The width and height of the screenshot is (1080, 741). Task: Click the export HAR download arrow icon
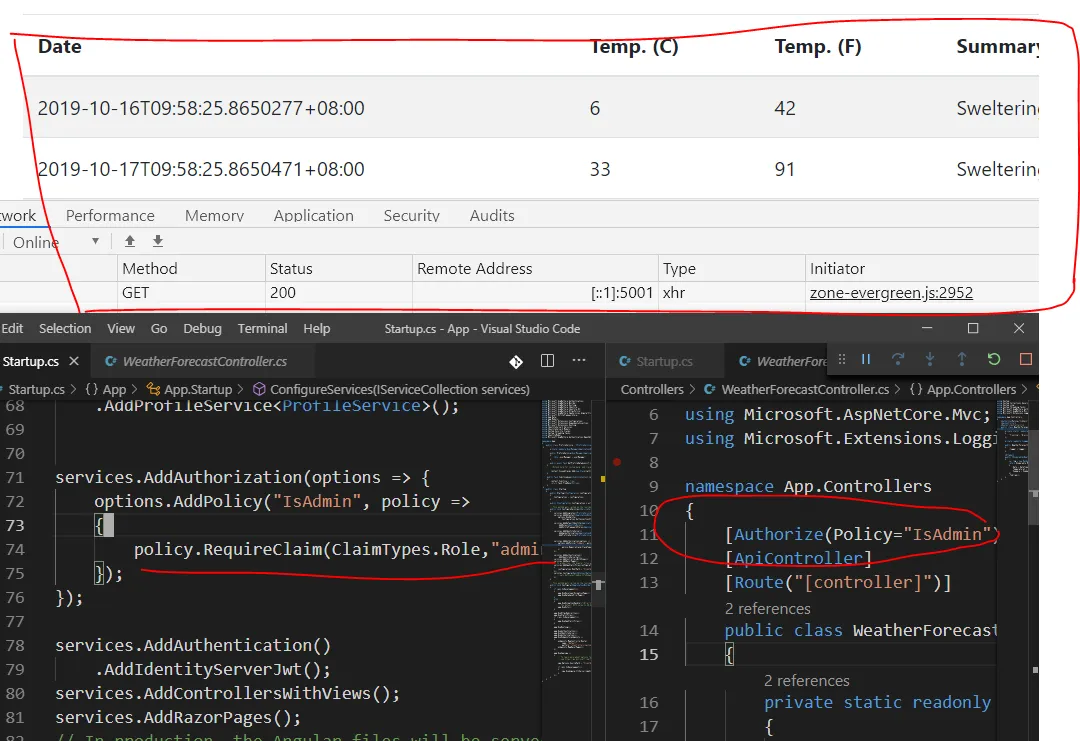[x=158, y=241]
